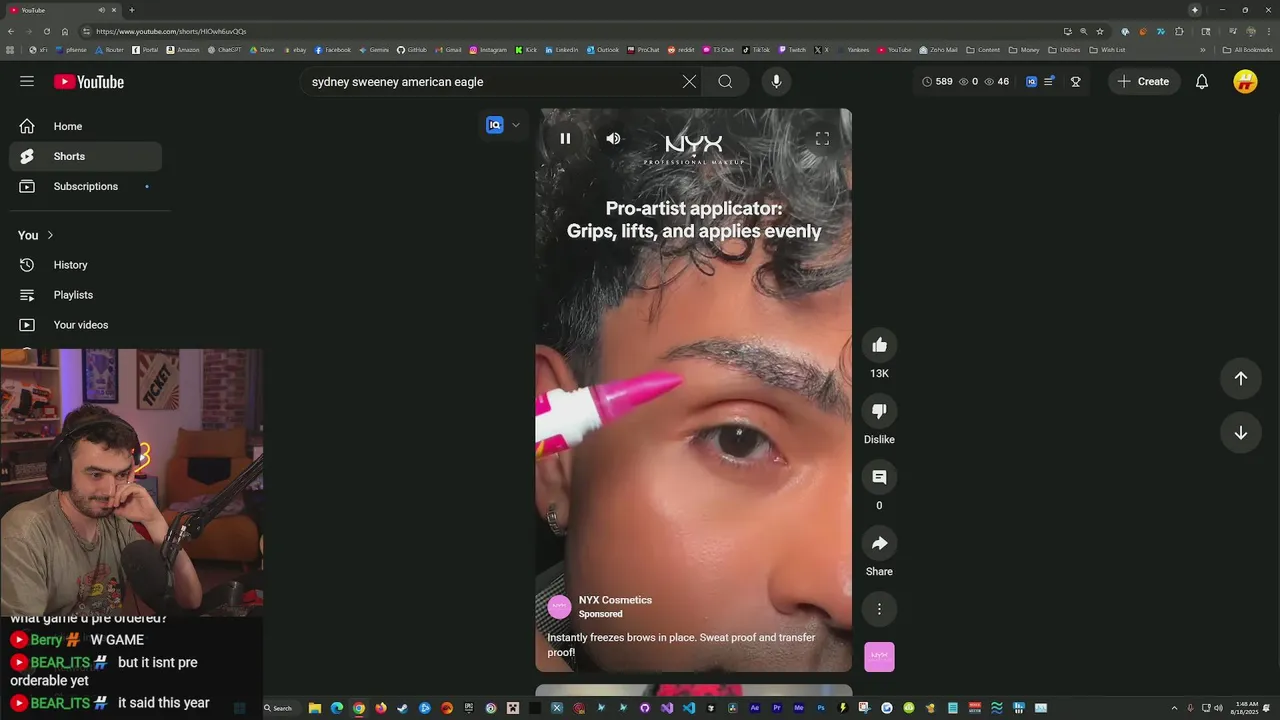Viewport: 1280px width, 720px height.
Task: Start voice search with the microphone
Action: 776,82
